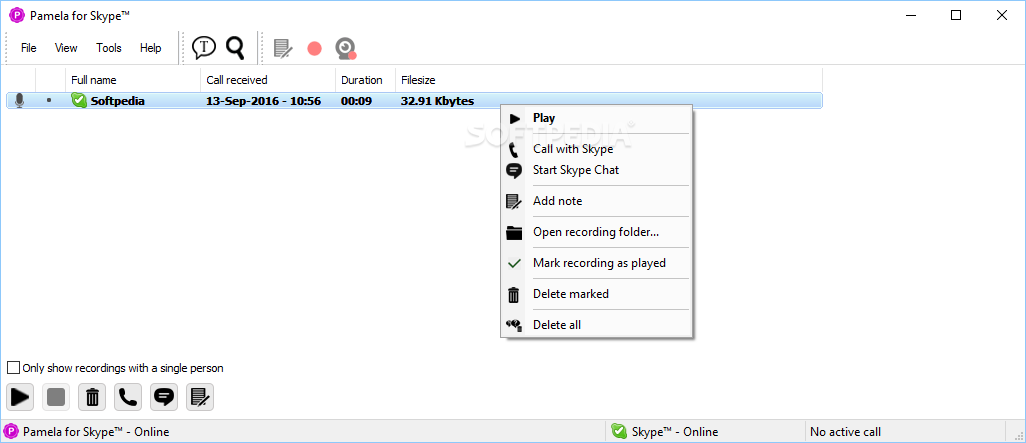The width and height of the screenshot is (1026, 443).
Task: Click Skype - Online status bar text
Action: point(675,431)
